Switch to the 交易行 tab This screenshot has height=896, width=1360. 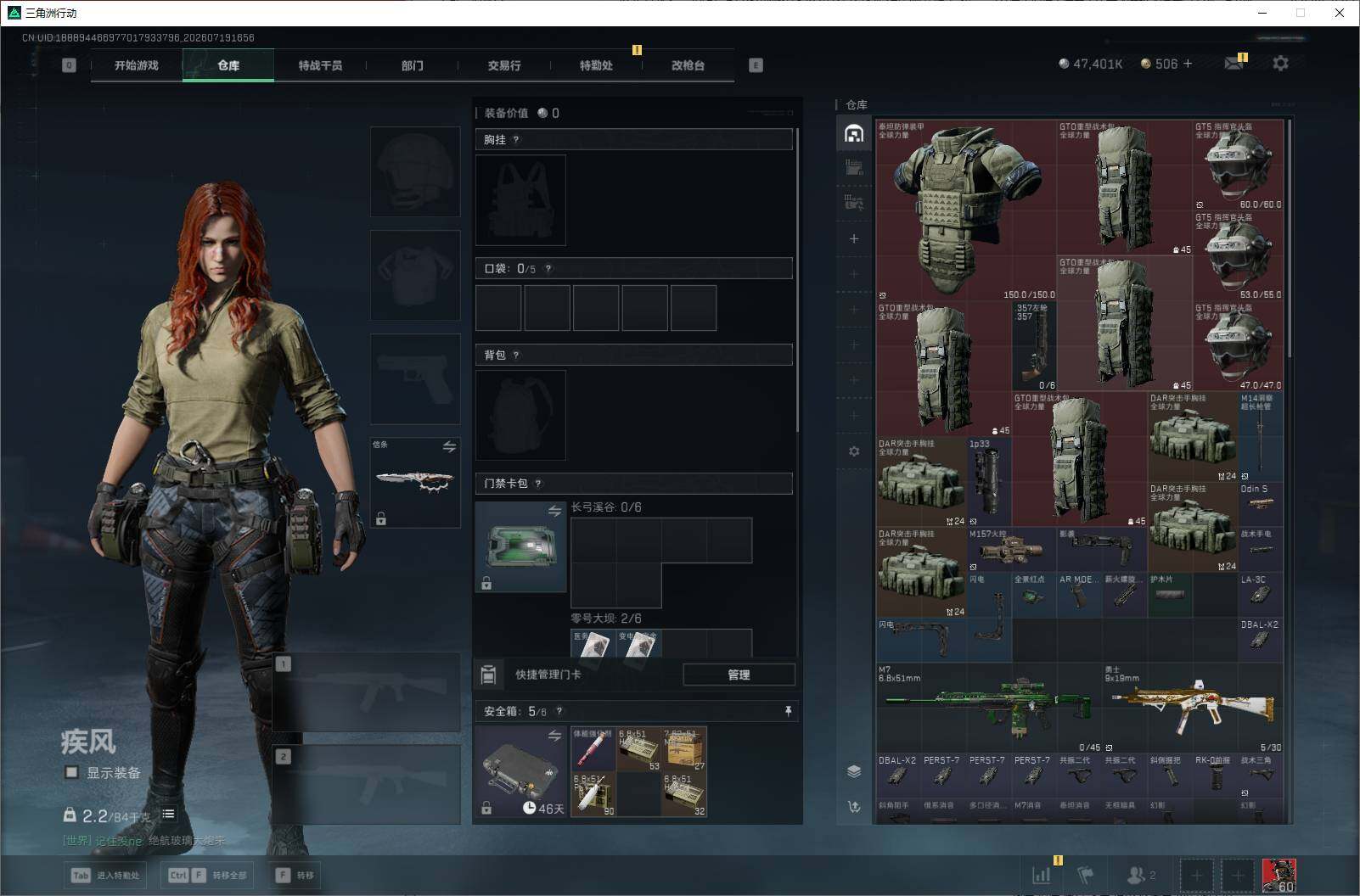point(504,65)
